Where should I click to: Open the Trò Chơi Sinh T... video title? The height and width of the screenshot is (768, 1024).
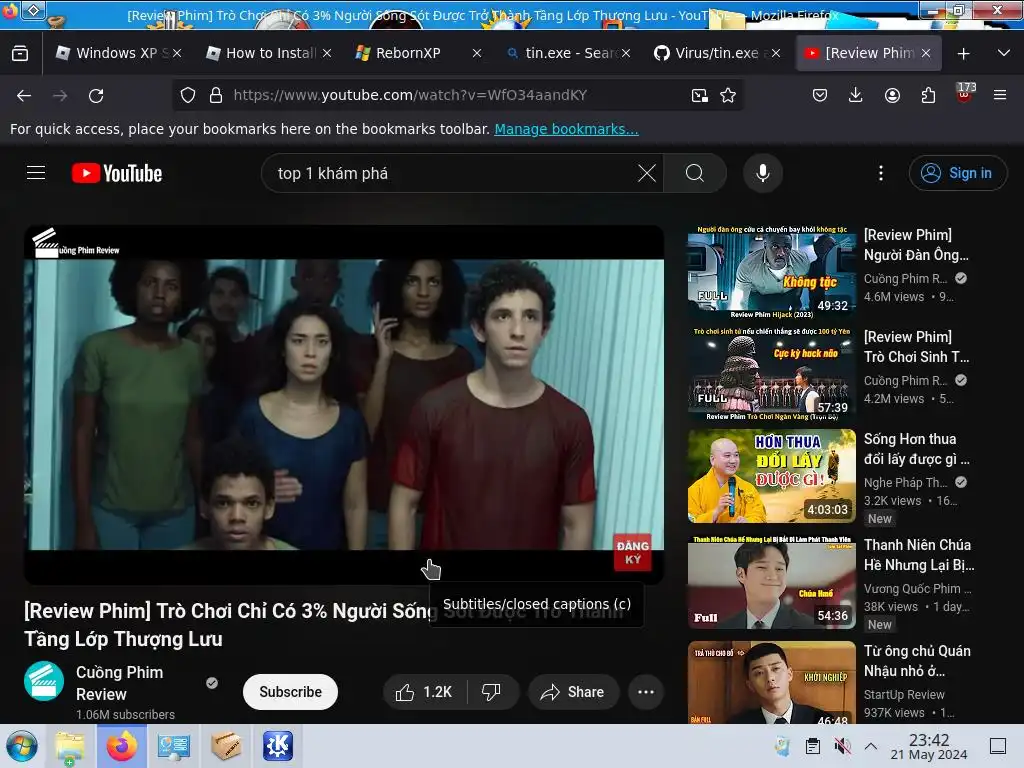[x=916, y=347]
